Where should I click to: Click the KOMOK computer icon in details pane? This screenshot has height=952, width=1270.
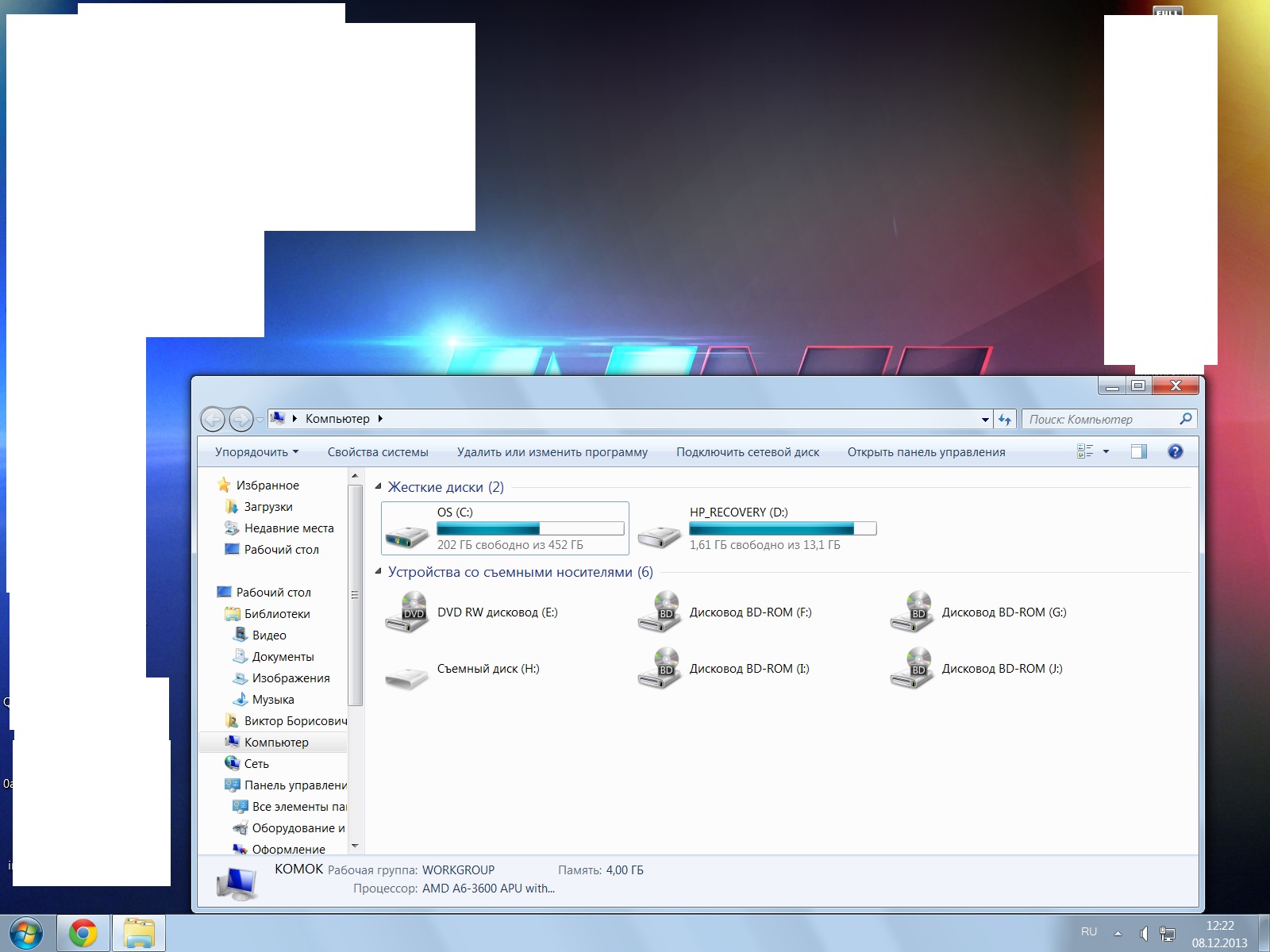tap(237, 882)
